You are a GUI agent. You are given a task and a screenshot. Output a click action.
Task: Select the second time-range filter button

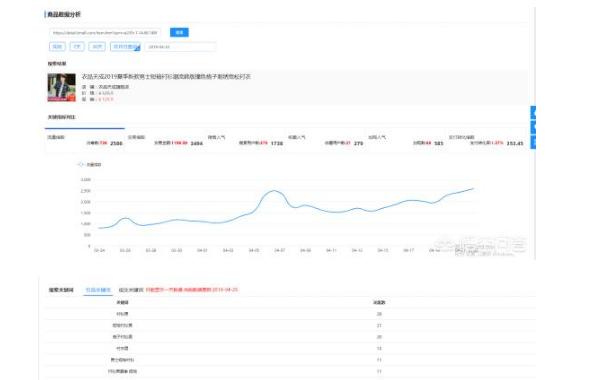(77, 46)
